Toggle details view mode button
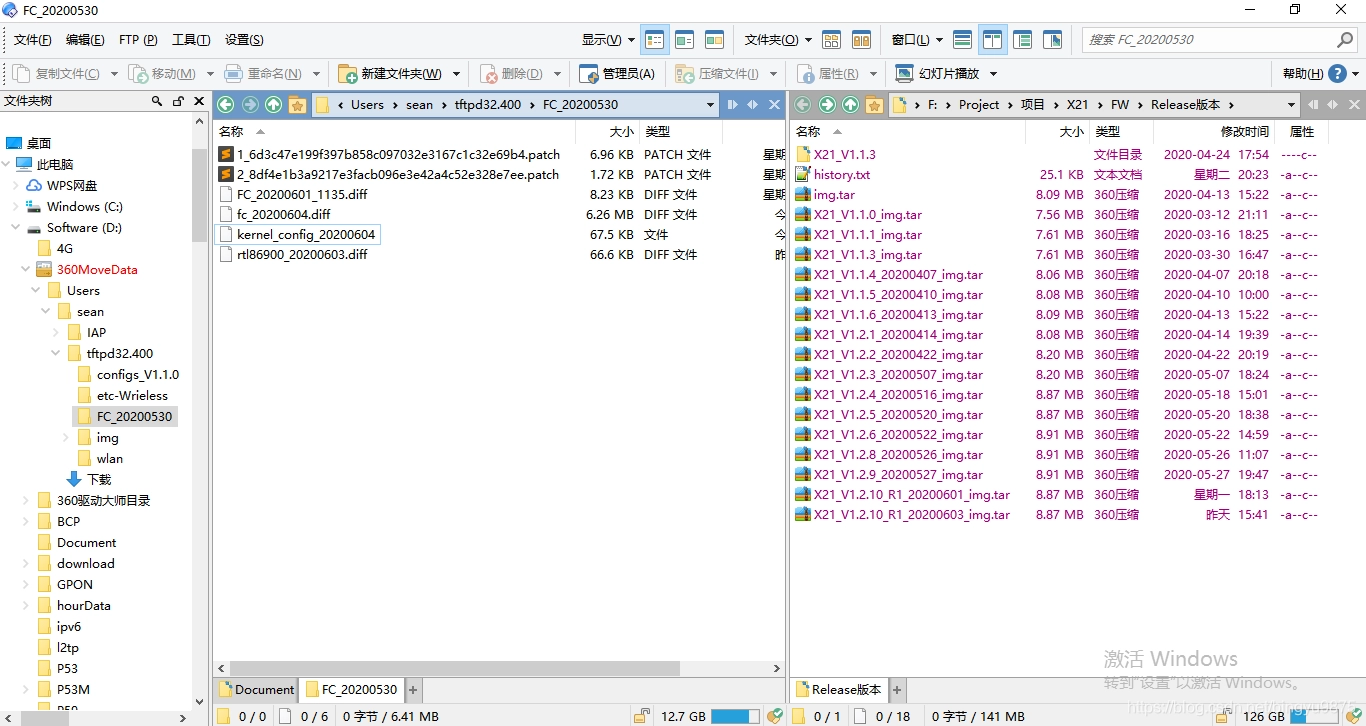The height and width of the screenshot is (726, 1366). point(655,40)
